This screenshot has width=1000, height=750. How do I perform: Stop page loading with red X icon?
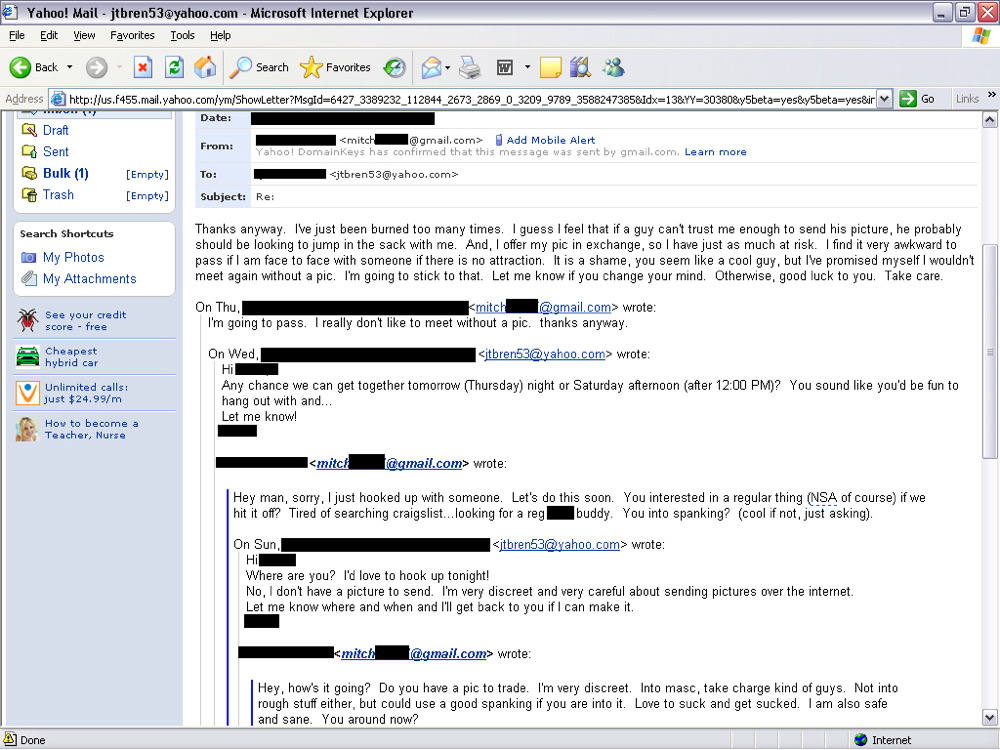point(143,67)
